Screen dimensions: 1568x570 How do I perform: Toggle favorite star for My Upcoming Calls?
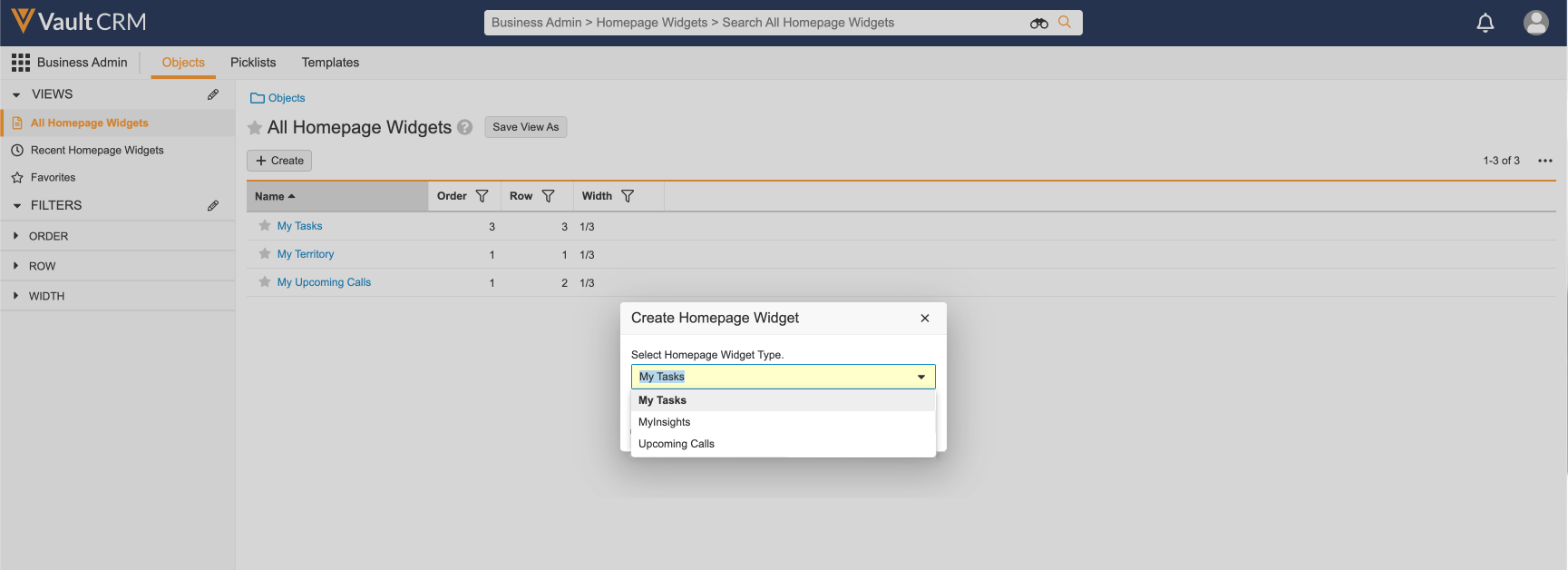click(x=265, y=282)
